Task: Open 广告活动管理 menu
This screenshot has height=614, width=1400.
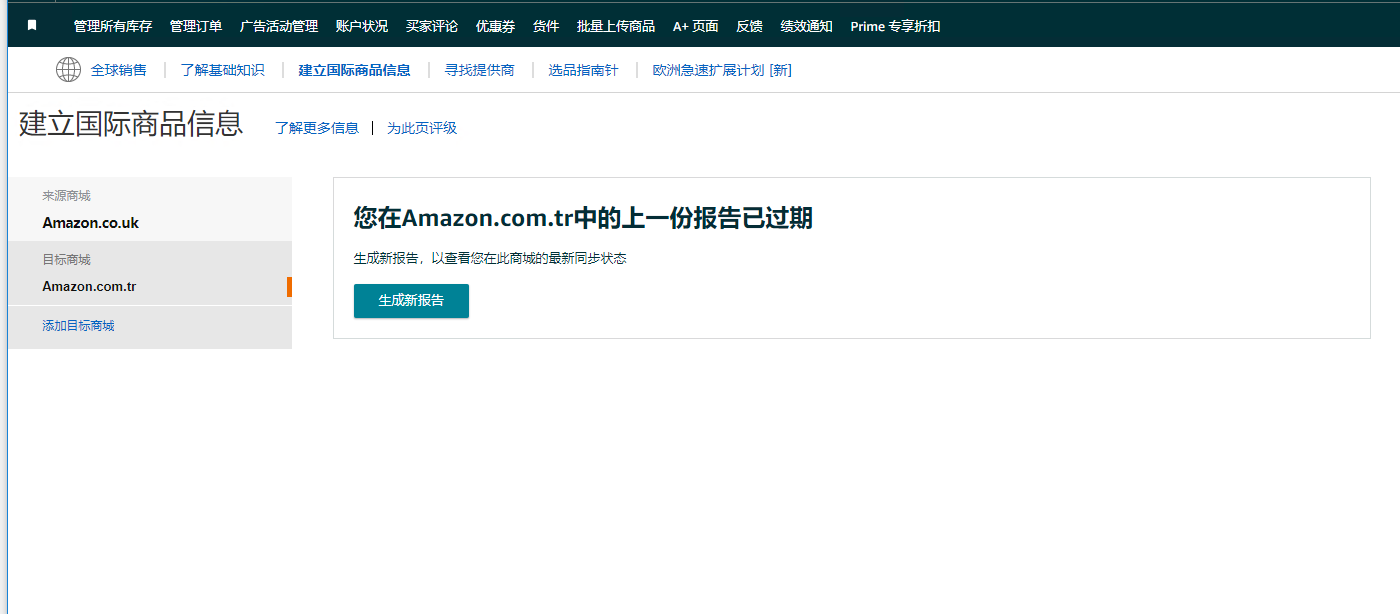Action: click(279, 26)
